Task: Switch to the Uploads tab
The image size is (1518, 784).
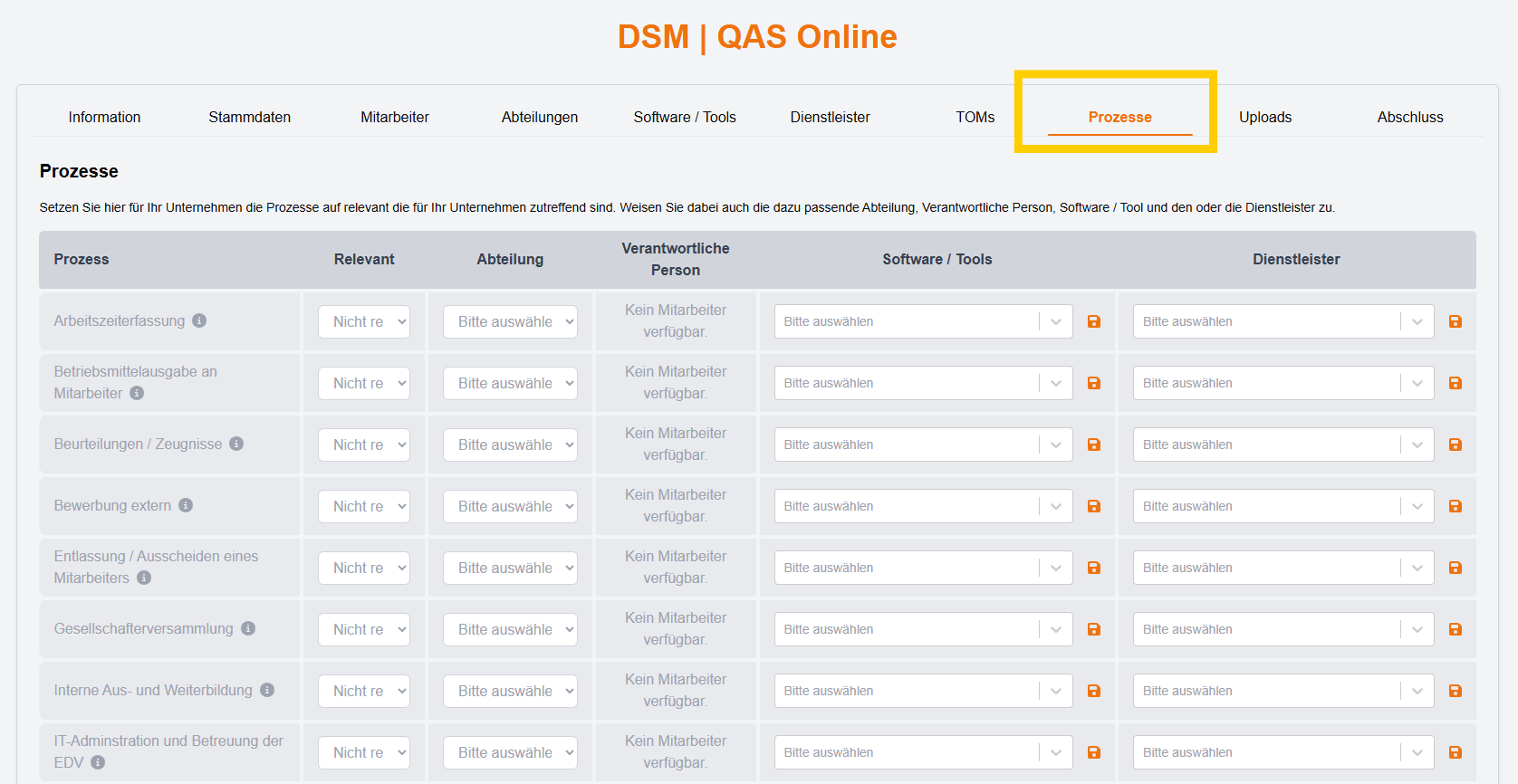Action: click(x=1265, y=117)
